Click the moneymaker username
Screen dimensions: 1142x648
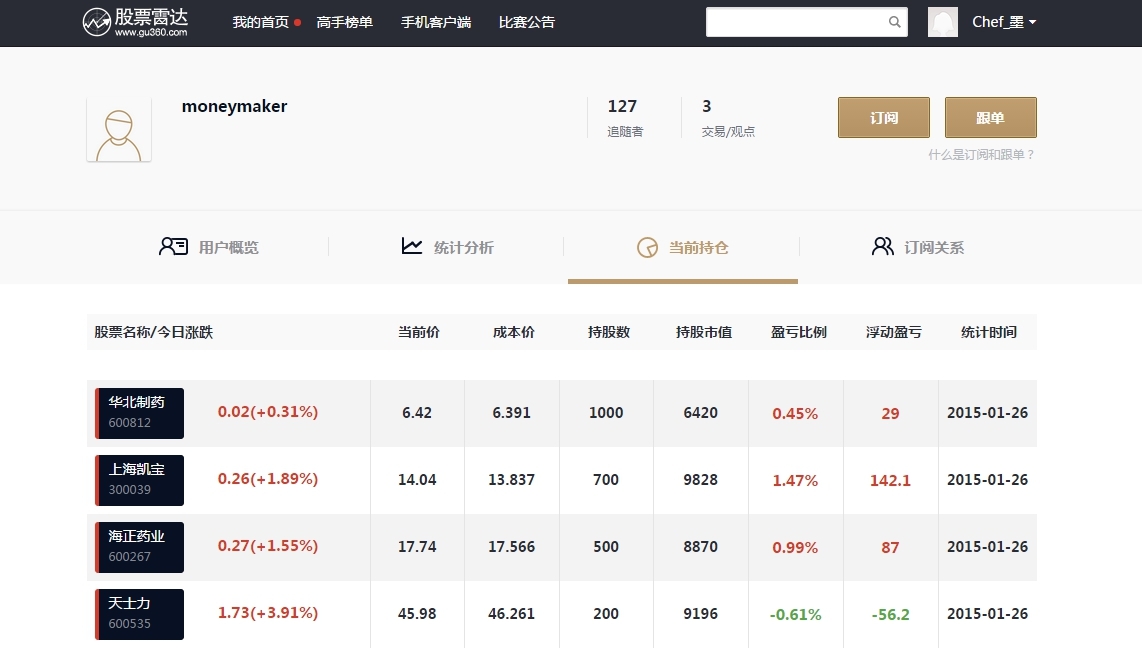[x=235, y=106]
